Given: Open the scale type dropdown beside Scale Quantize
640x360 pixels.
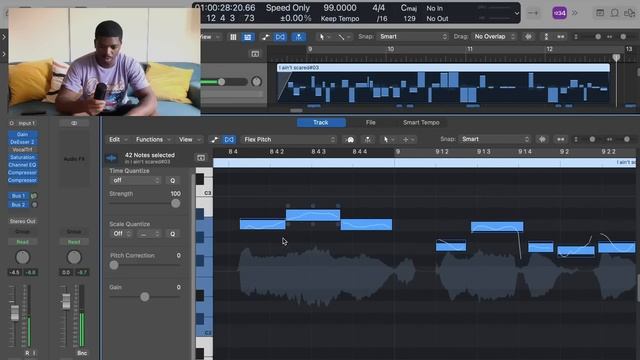Looking at the screenshot, I should [149, 234].
